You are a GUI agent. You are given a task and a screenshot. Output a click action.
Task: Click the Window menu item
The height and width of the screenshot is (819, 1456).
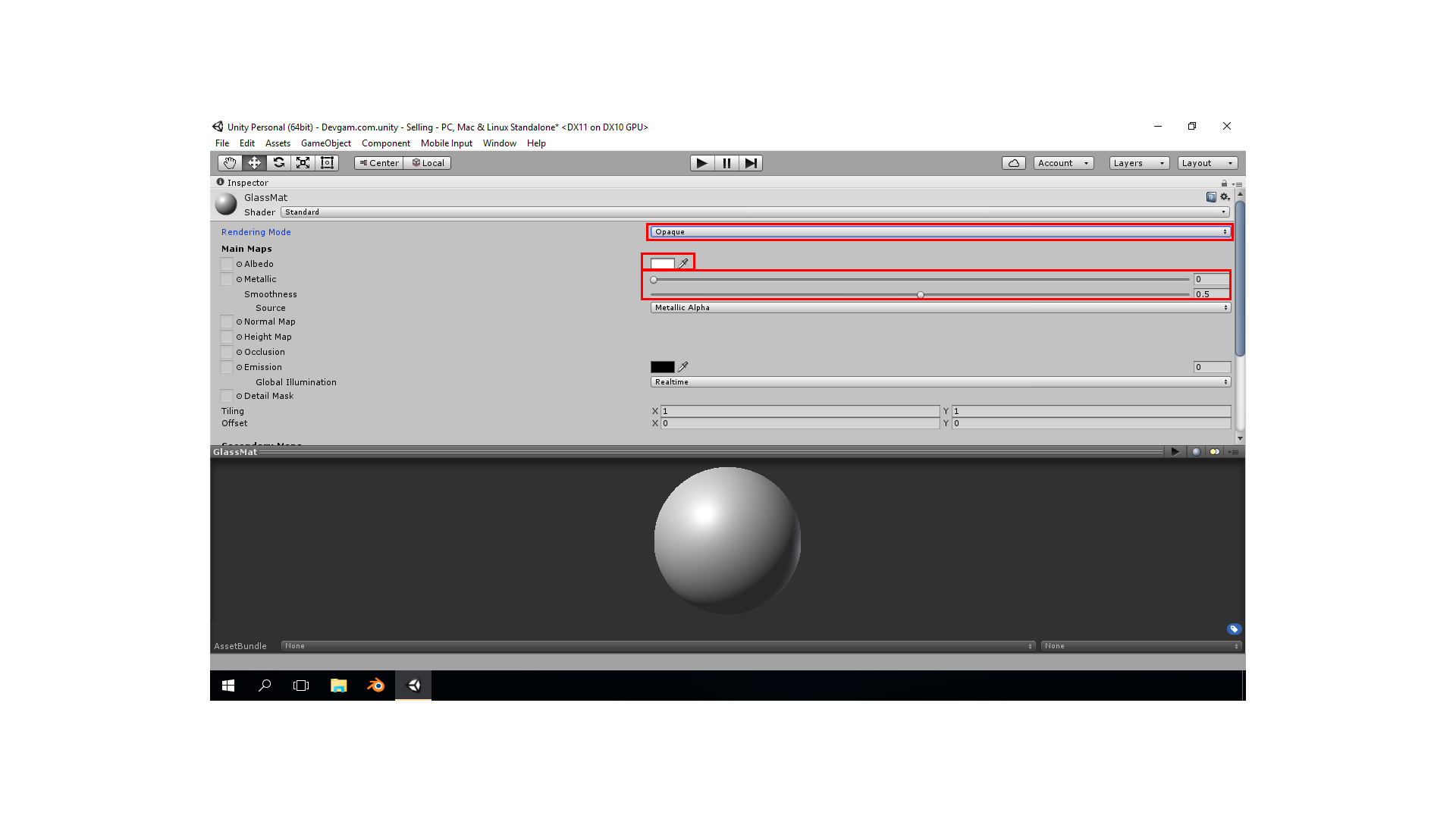coord(498,143)
